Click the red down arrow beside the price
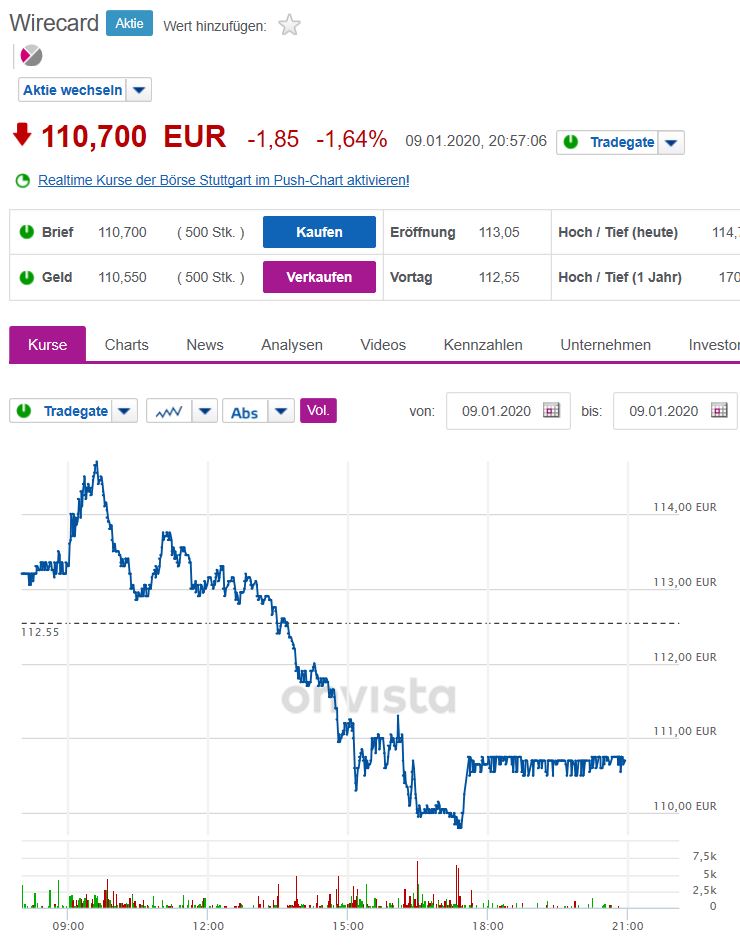 coord(21,136)
